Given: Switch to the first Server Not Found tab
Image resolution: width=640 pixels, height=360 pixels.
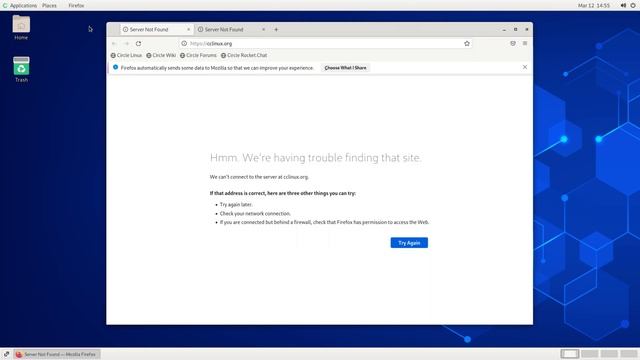Looking at the screenshot, I should pyautogui.click(x=157, y=29).
